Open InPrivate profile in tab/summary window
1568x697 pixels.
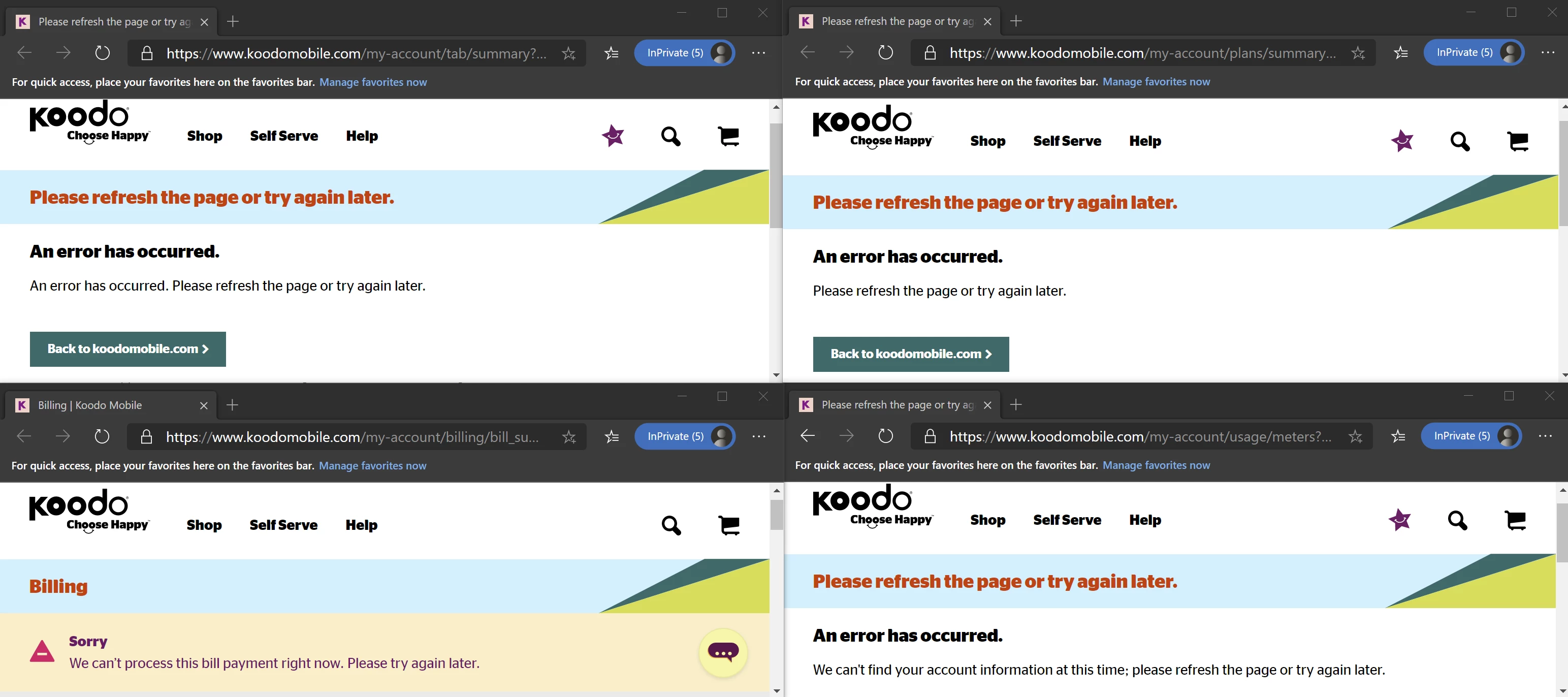pyautogui.click(x=684, y=53)
